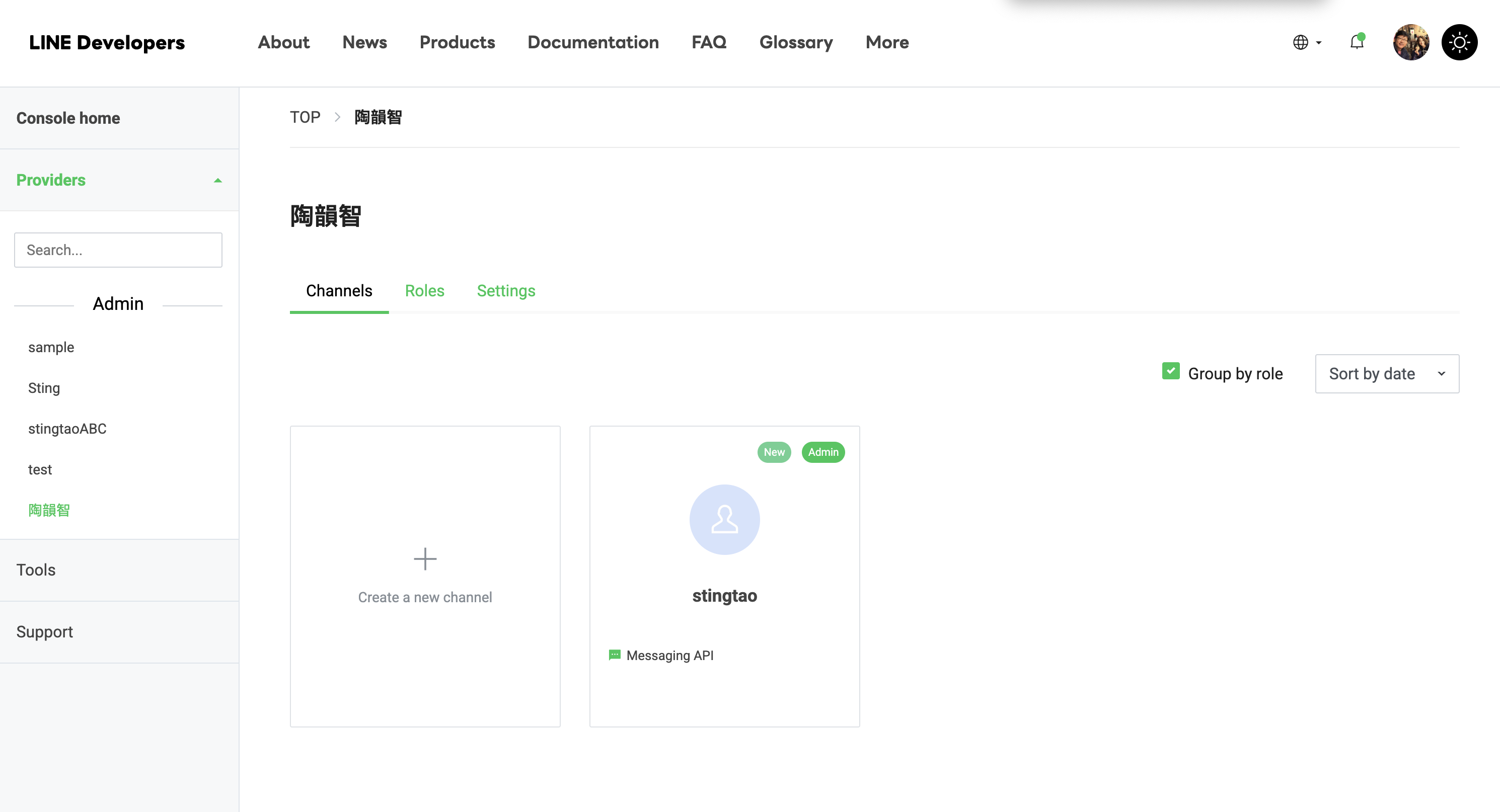
Task: Click the Admin badge on stingtao
Action: [x=822, y=452]
